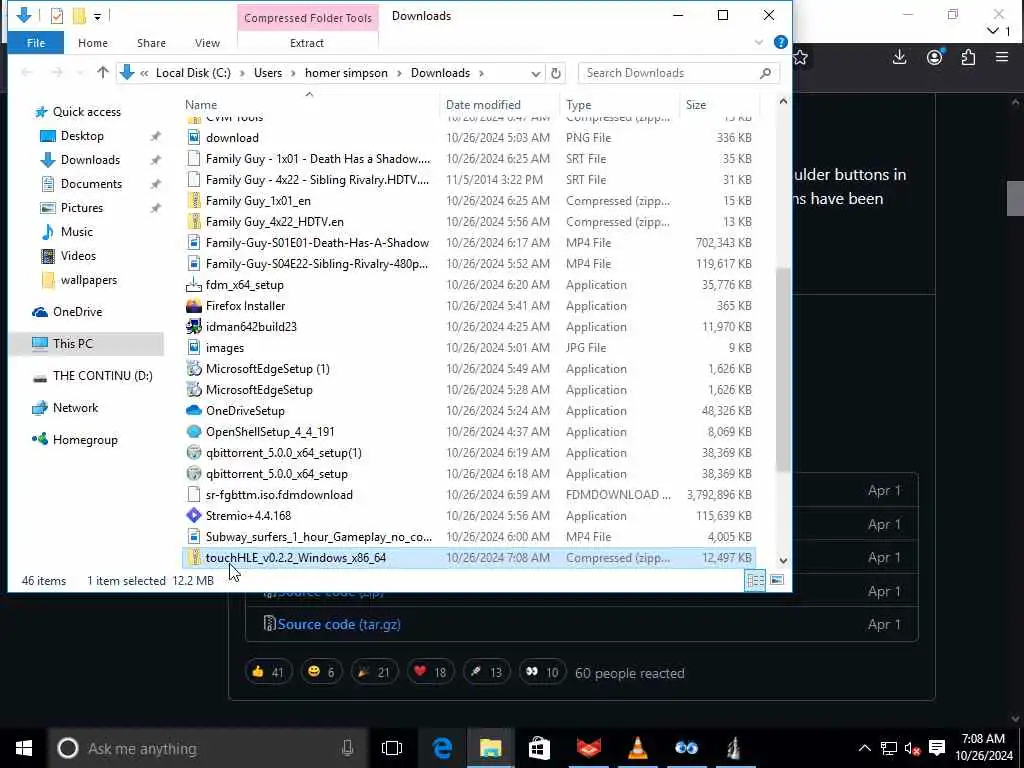Open VLC media player from taskbar
The height and width of the screenshot is (768, 1024).
pyautogui.click(x=637, y=748)
